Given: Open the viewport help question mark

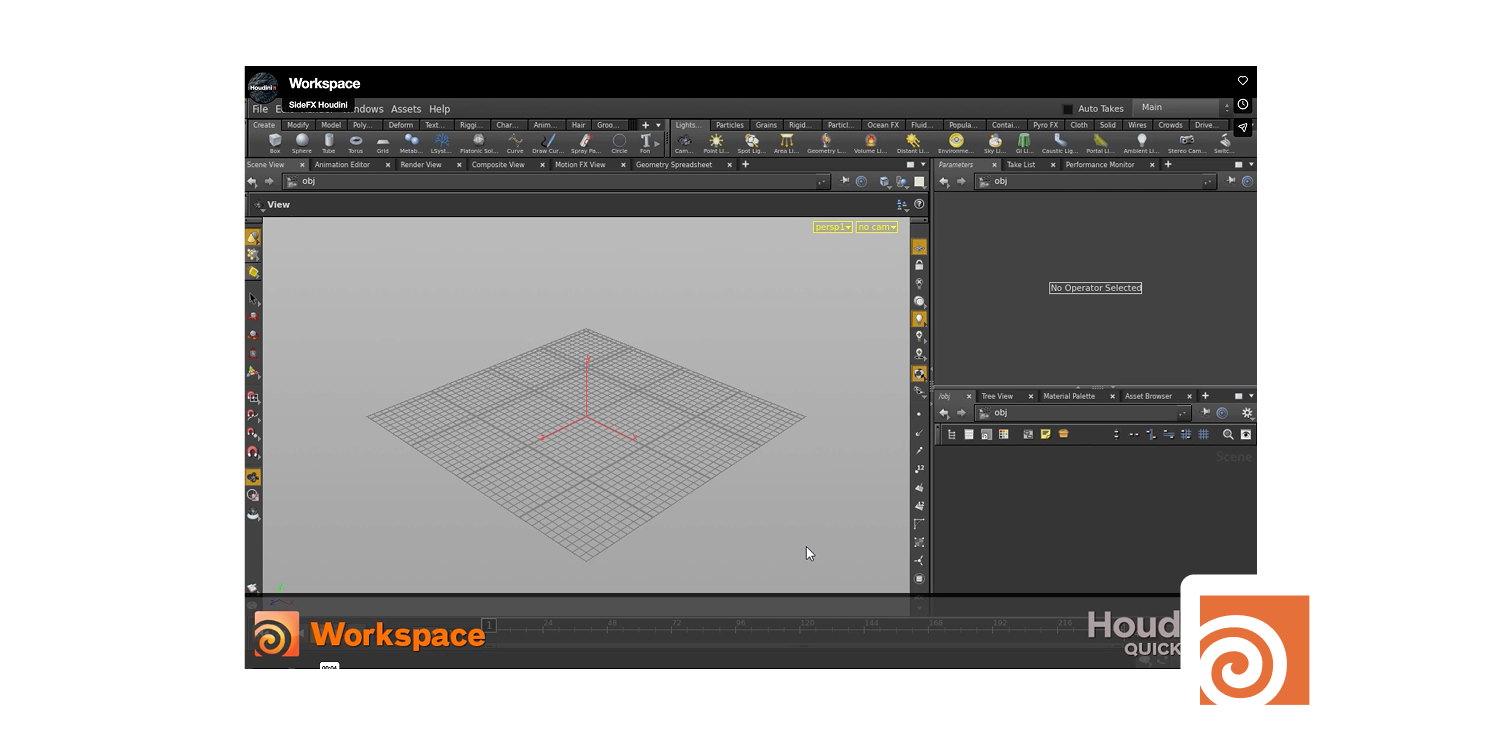Looking at the screenshot, I should tap(919, 204).
